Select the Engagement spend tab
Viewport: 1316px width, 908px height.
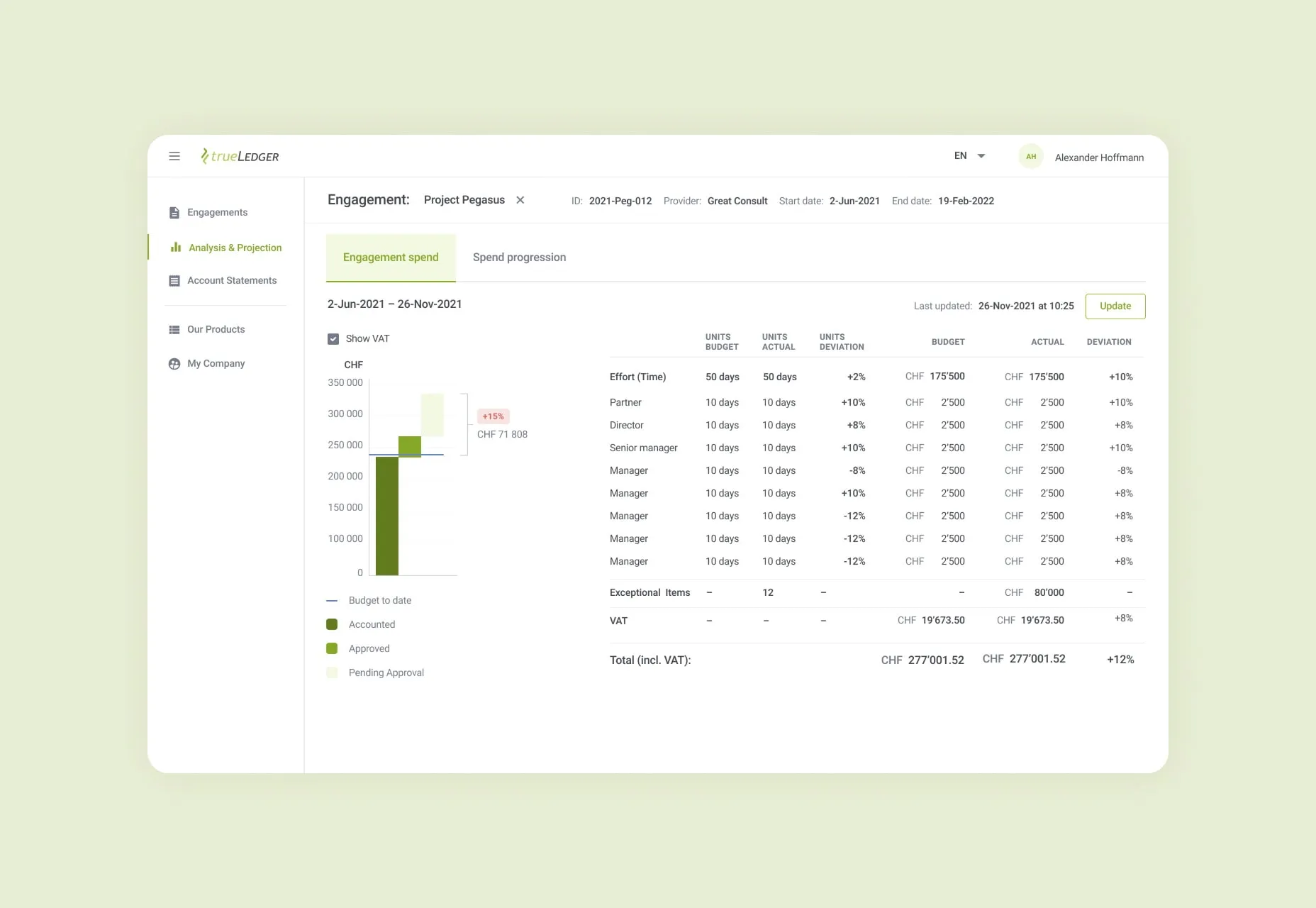coord(391,257)
